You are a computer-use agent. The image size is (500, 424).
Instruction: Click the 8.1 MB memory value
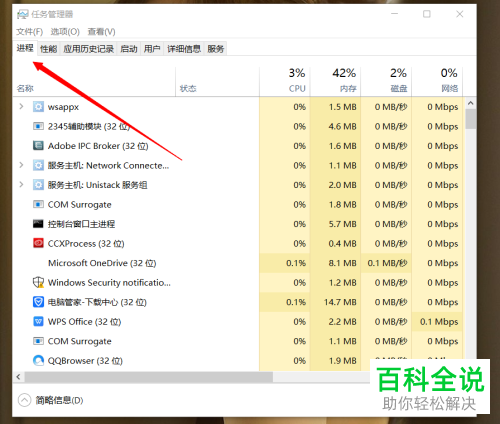[342, 263]
